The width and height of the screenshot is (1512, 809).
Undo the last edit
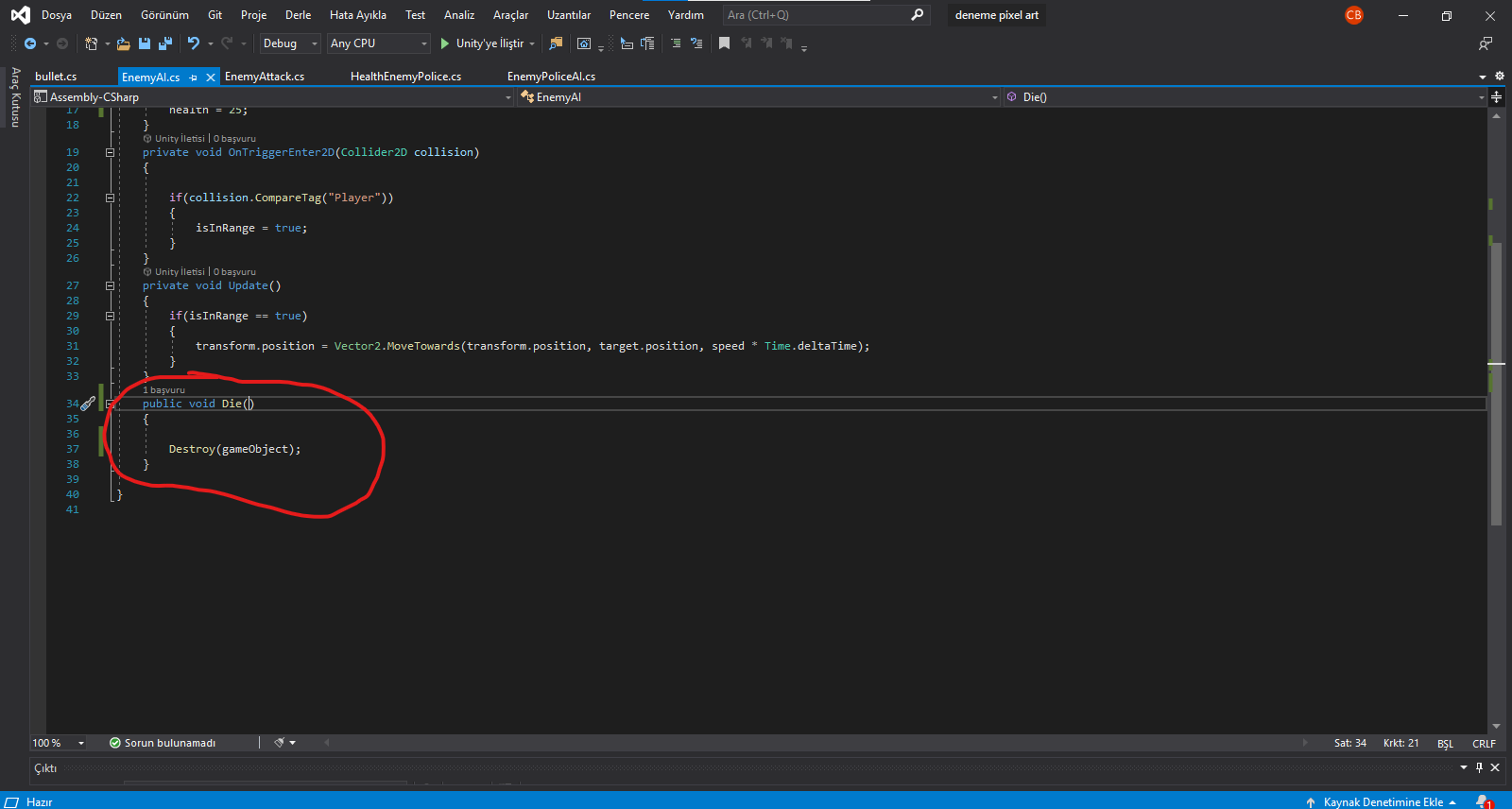tap(194, 43)
